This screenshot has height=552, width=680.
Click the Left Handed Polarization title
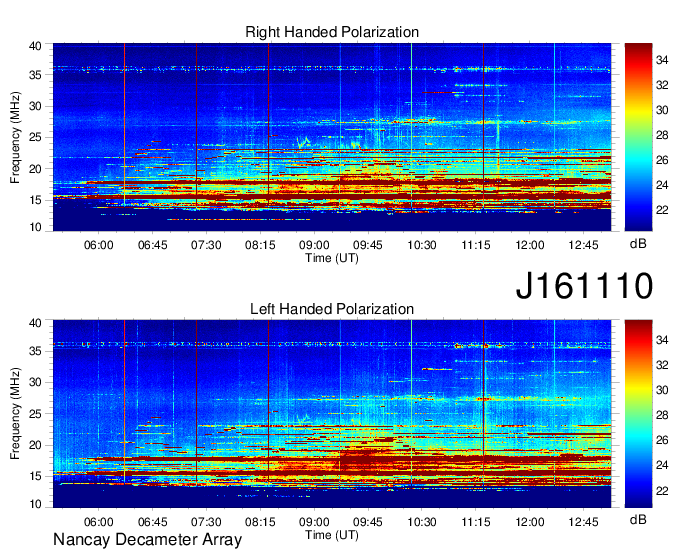pyautogui.click(x=332, y=309)
